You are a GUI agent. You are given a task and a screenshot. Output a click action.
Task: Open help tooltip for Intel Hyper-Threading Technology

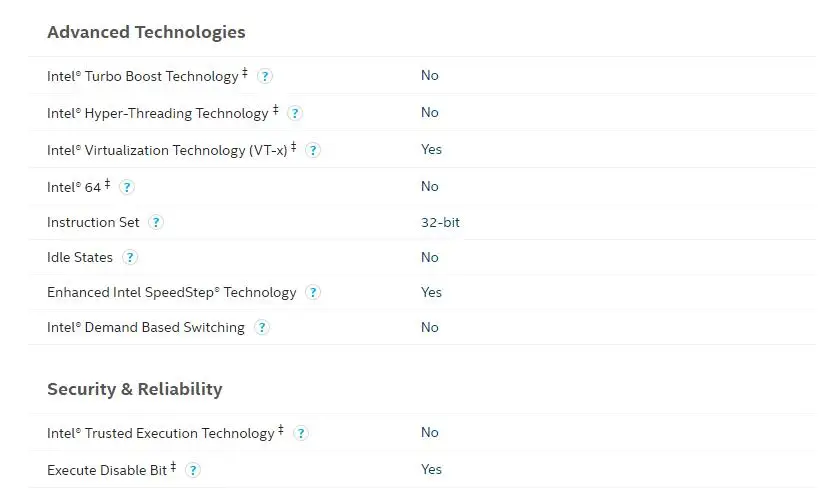click(x=295, y=113)
